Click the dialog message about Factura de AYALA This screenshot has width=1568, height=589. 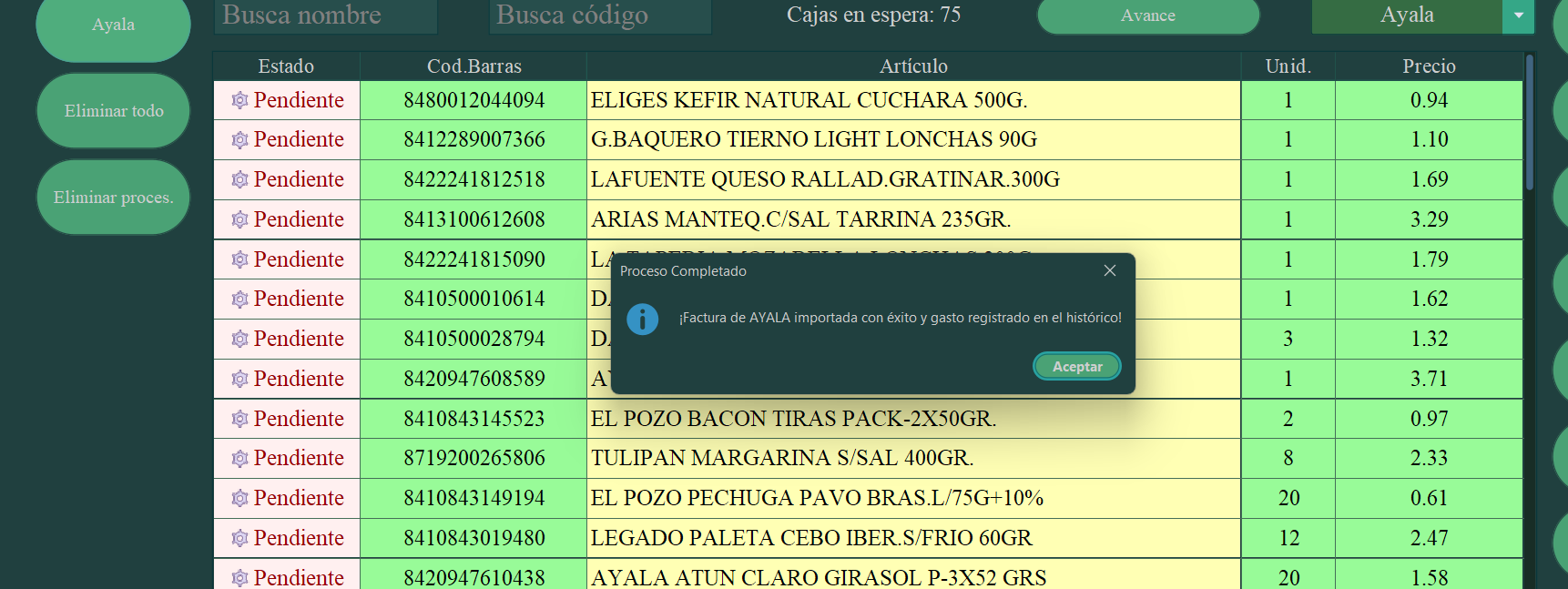click(x=901, y=318)
